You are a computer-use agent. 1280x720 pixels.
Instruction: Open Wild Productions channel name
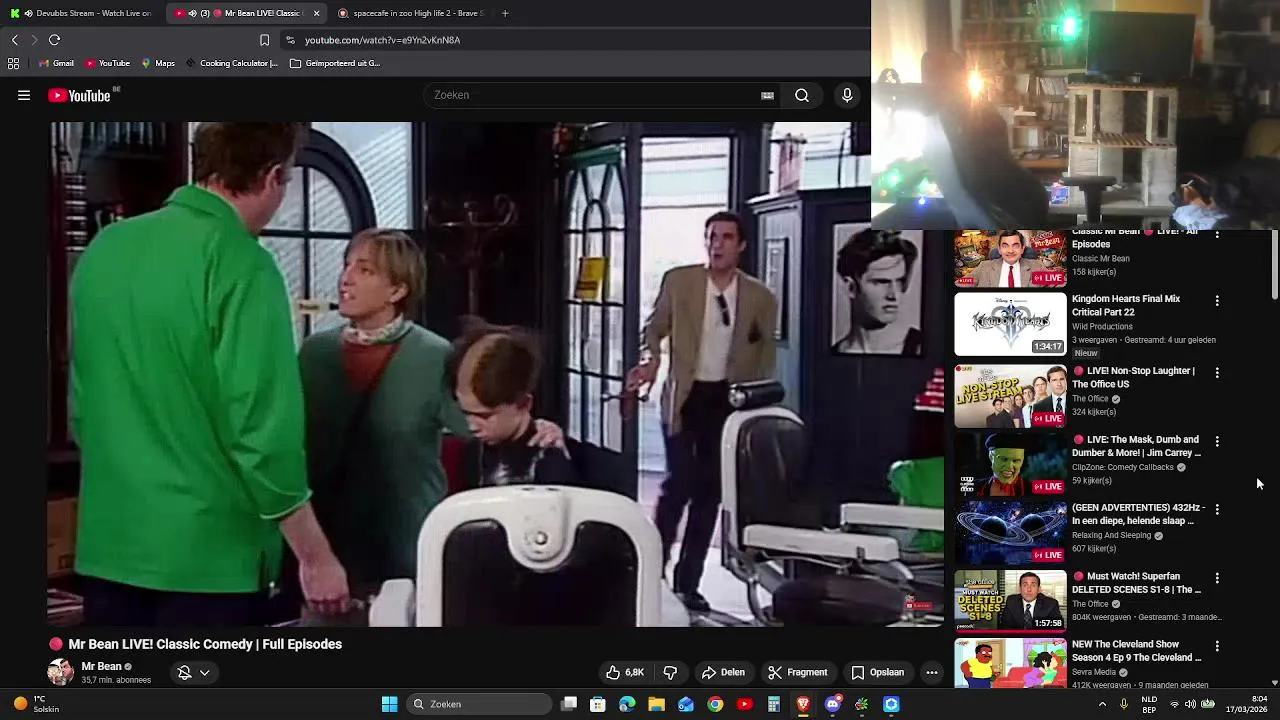click(1102, 326)
